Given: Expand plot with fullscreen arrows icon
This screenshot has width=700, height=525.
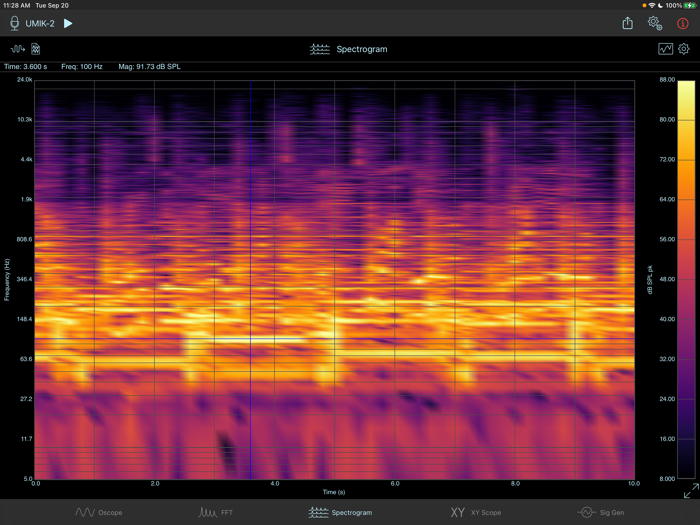Looking at the screenshot, I should (x=691, y=491).
